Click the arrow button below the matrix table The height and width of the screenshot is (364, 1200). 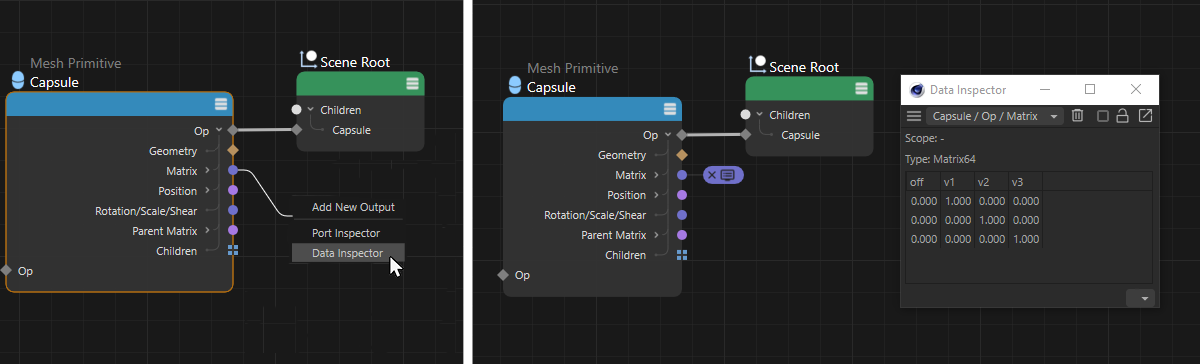pyautogui.click(x=1141, y=298)
